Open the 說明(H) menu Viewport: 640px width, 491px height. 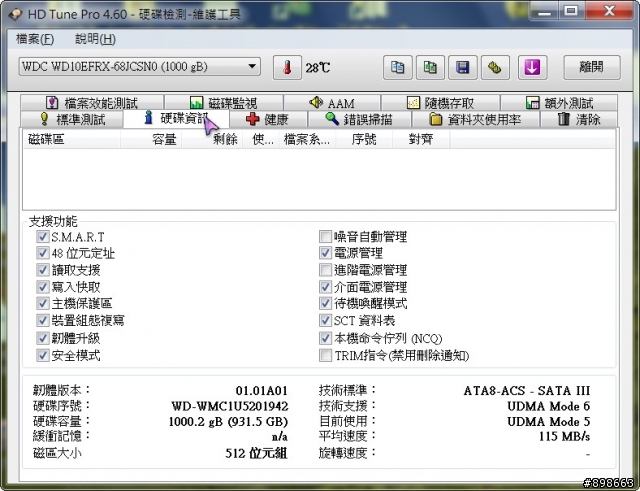pos(95,39)
